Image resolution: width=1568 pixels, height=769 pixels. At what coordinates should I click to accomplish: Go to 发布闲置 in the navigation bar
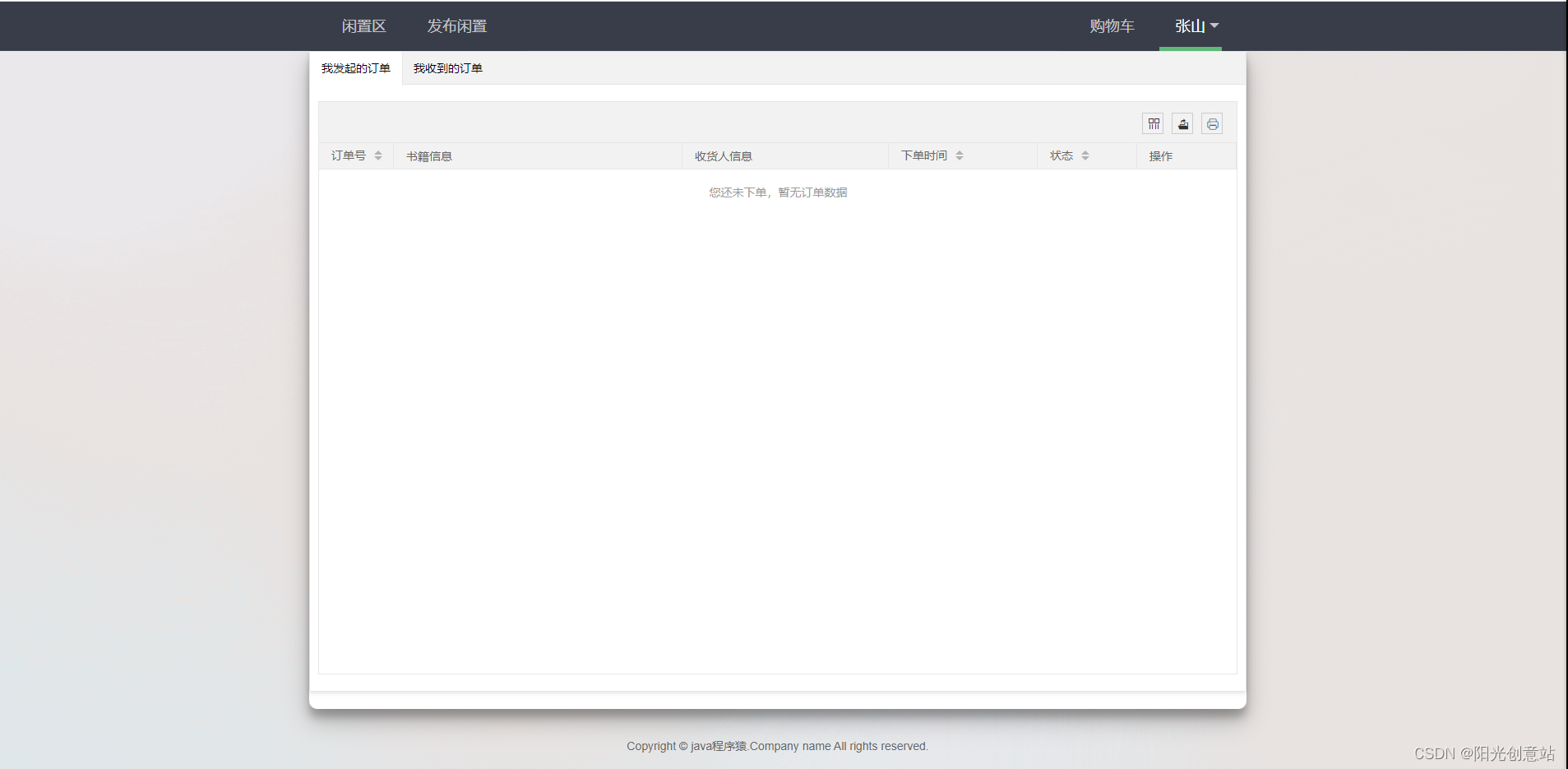point(457,26)
